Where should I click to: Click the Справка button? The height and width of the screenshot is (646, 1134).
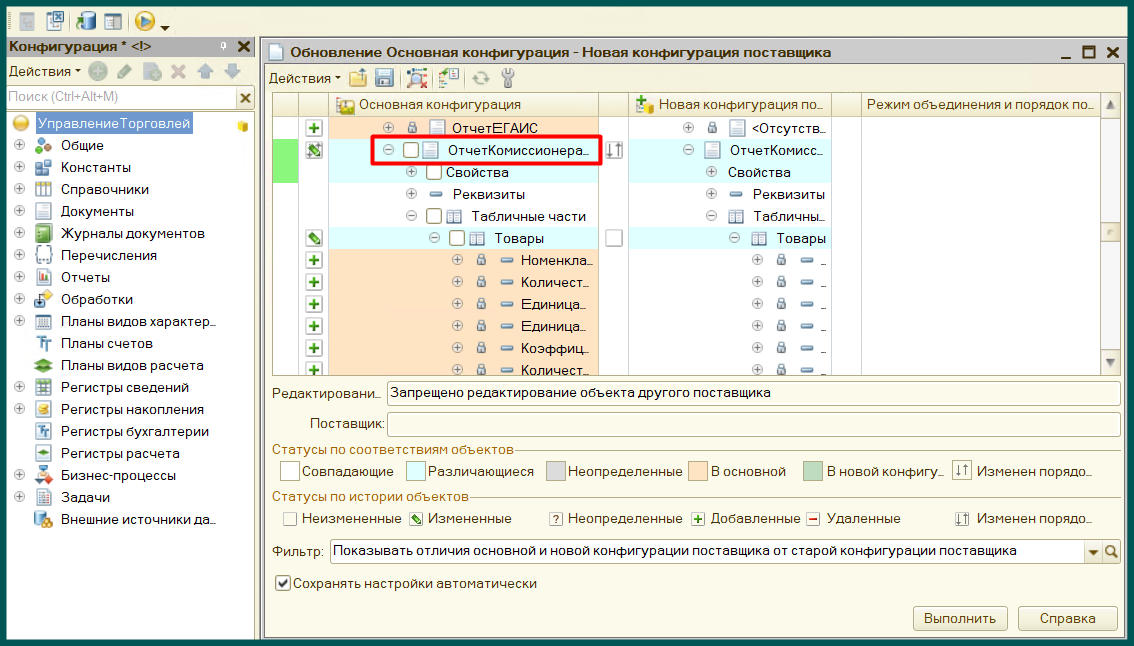click(x=1067, y=619)
